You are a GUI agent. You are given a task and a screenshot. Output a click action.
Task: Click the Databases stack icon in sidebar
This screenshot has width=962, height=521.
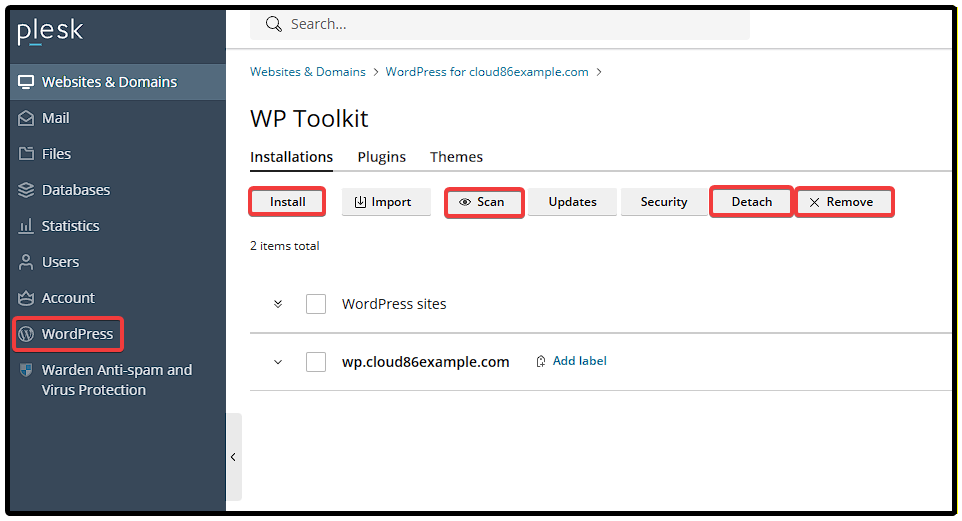click(26, 190)
